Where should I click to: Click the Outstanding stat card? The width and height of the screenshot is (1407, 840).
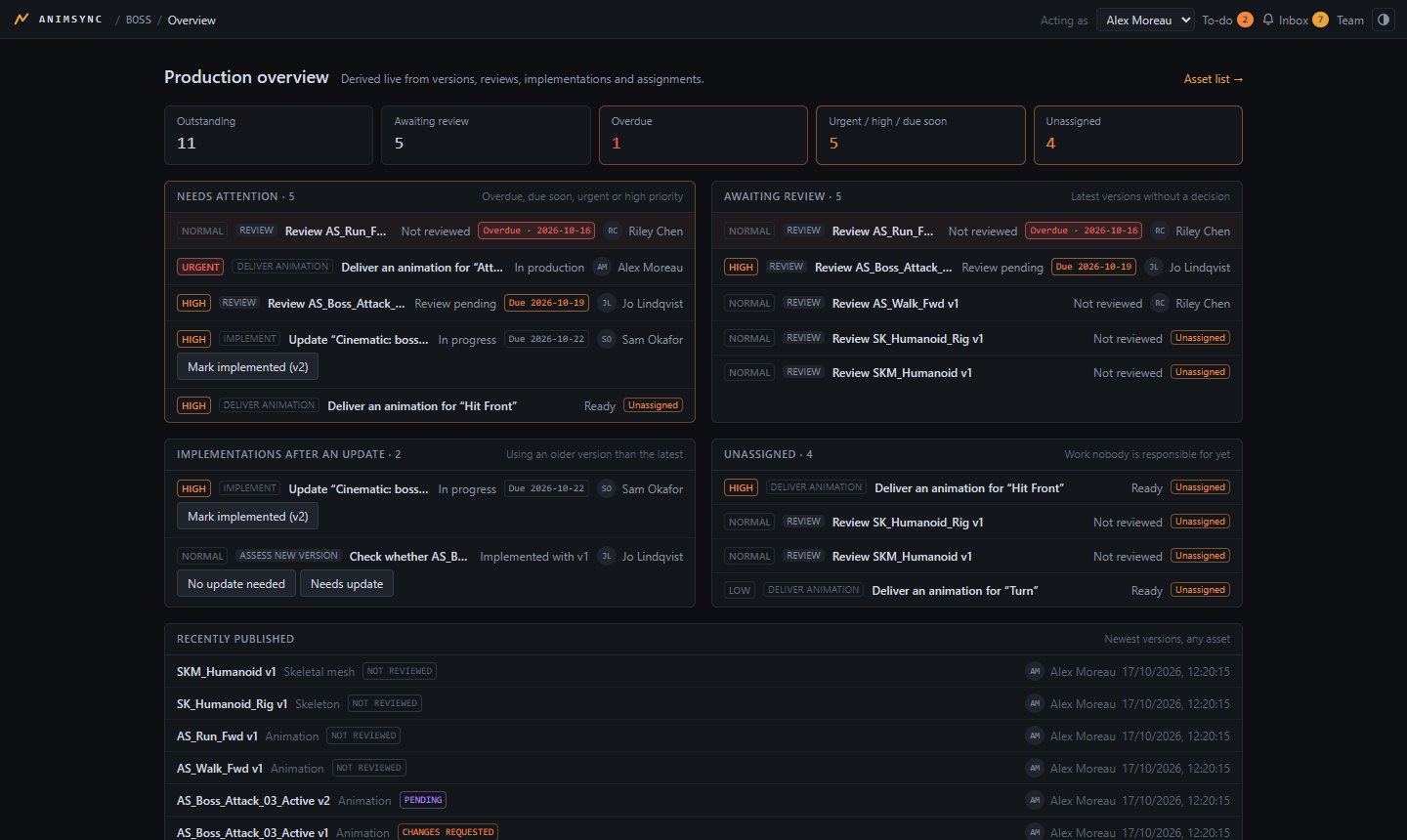[269, 135]
